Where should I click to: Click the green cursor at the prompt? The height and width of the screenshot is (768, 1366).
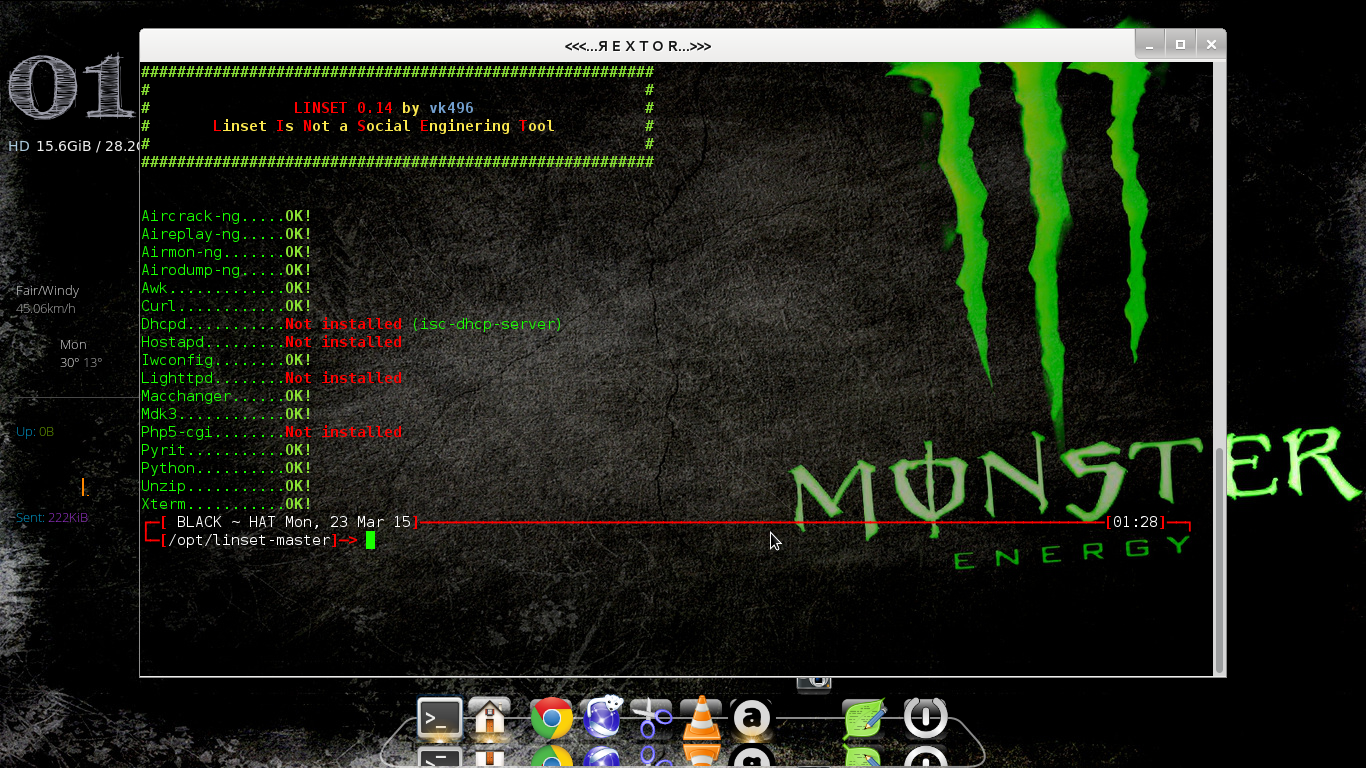click(x=370, y=540)
